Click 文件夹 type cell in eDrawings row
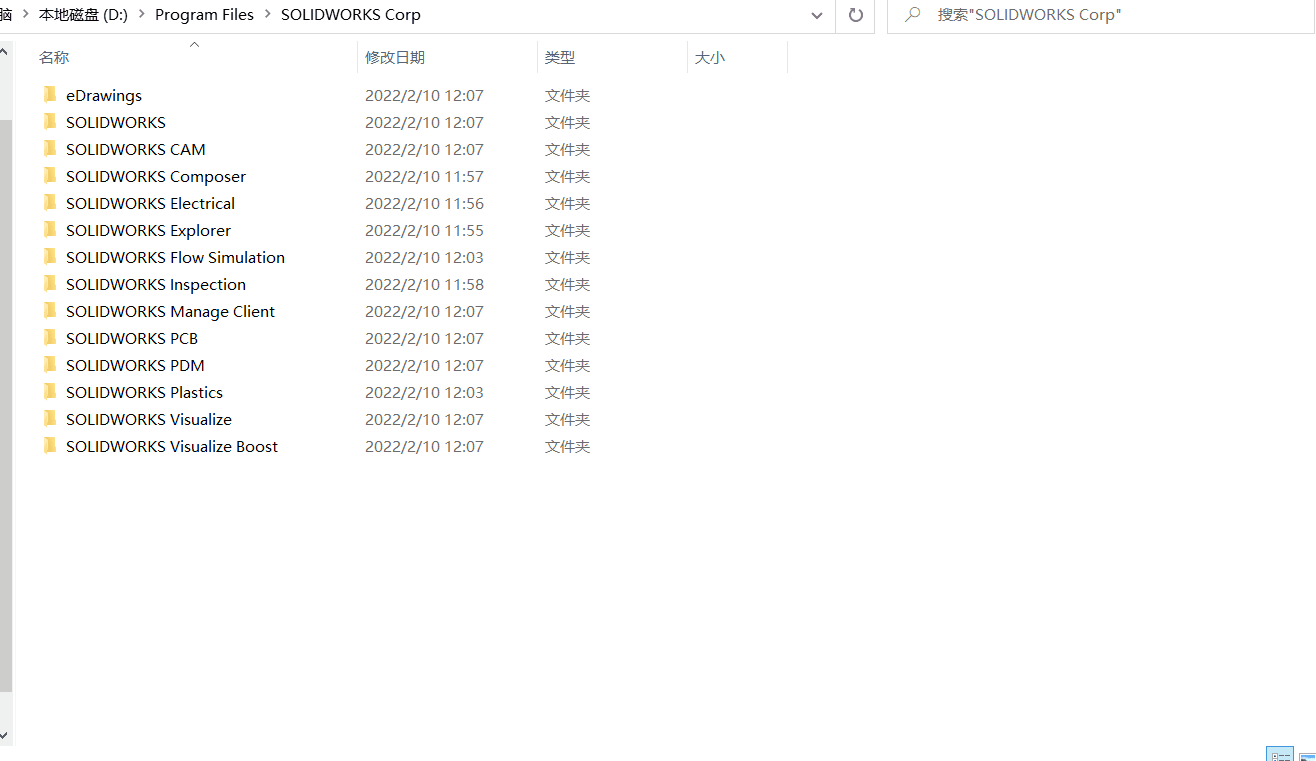 click(567, 96)
